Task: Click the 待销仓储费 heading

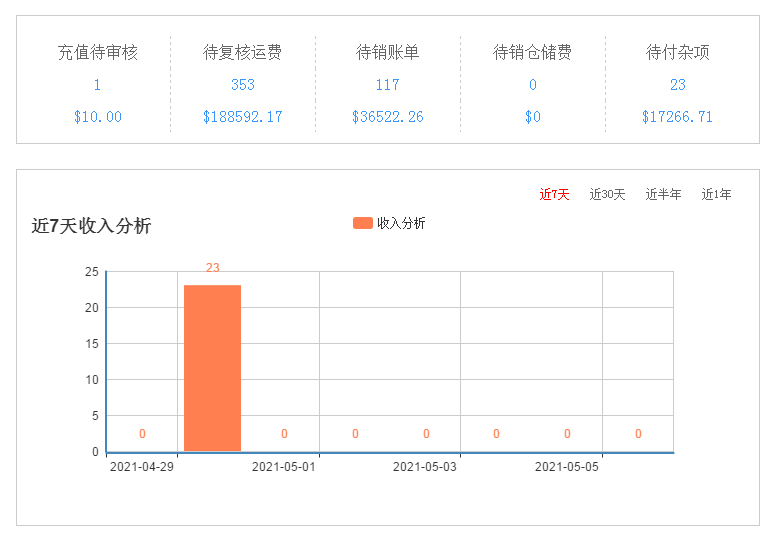Action: pos(533,52)
